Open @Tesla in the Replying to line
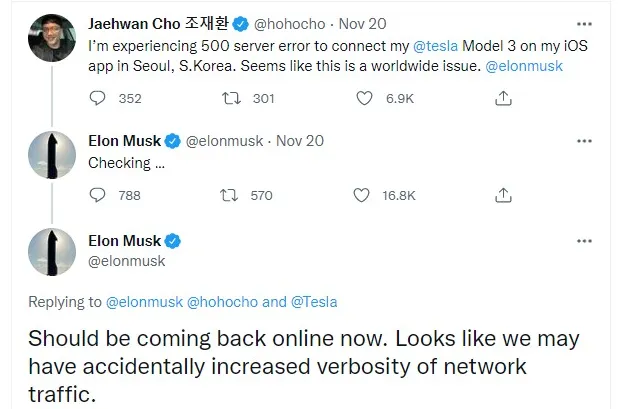This screenshot has height=409, width=625. point(314,302)
